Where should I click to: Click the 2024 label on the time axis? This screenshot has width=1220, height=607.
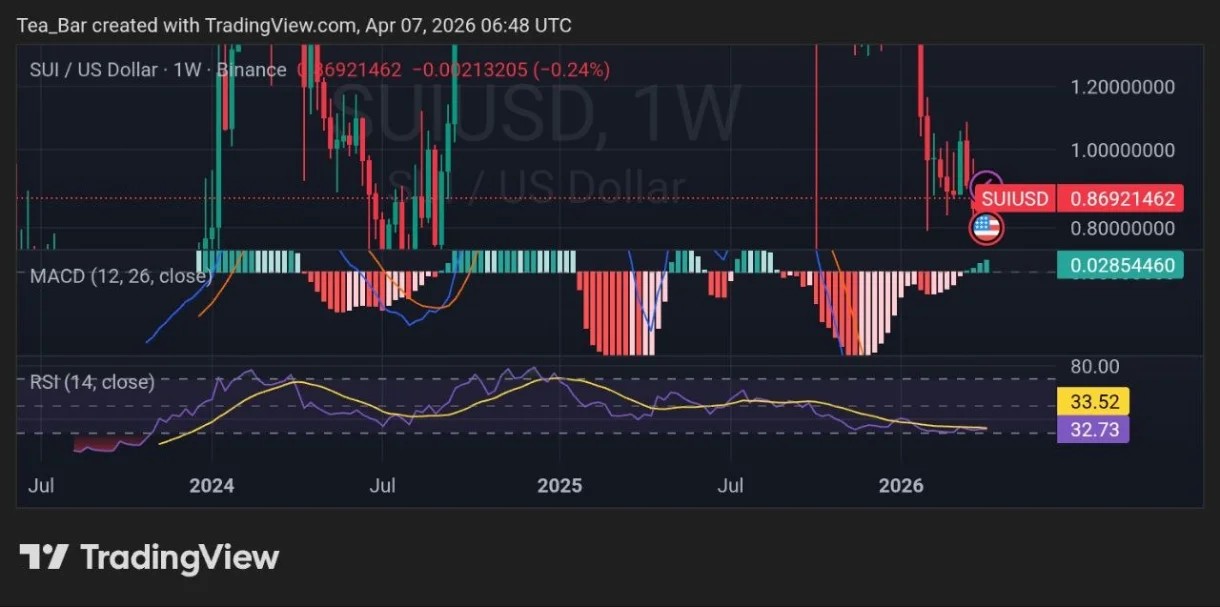pos(210,486)
